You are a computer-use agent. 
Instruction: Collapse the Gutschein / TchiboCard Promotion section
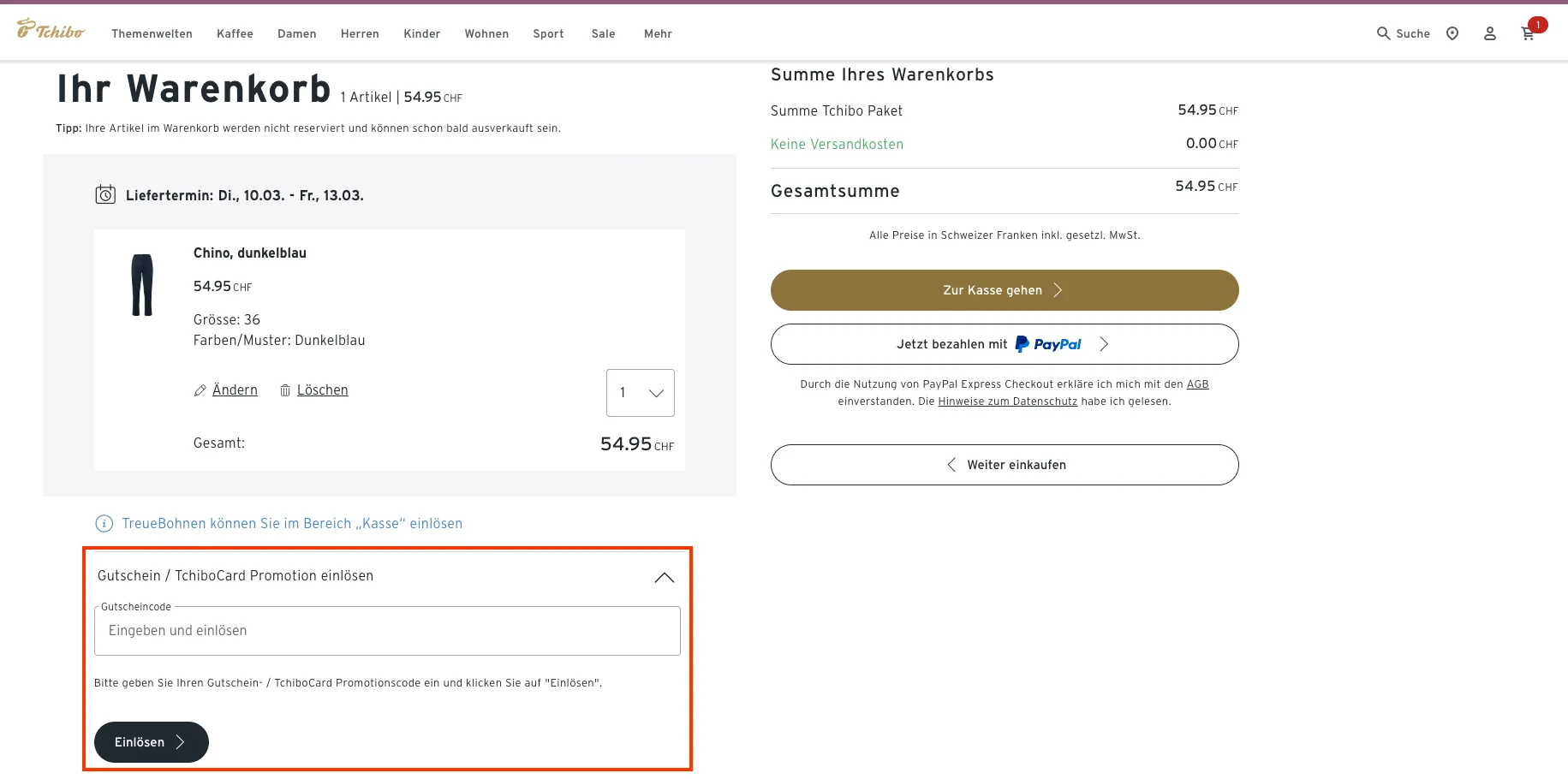click(664, 577)
